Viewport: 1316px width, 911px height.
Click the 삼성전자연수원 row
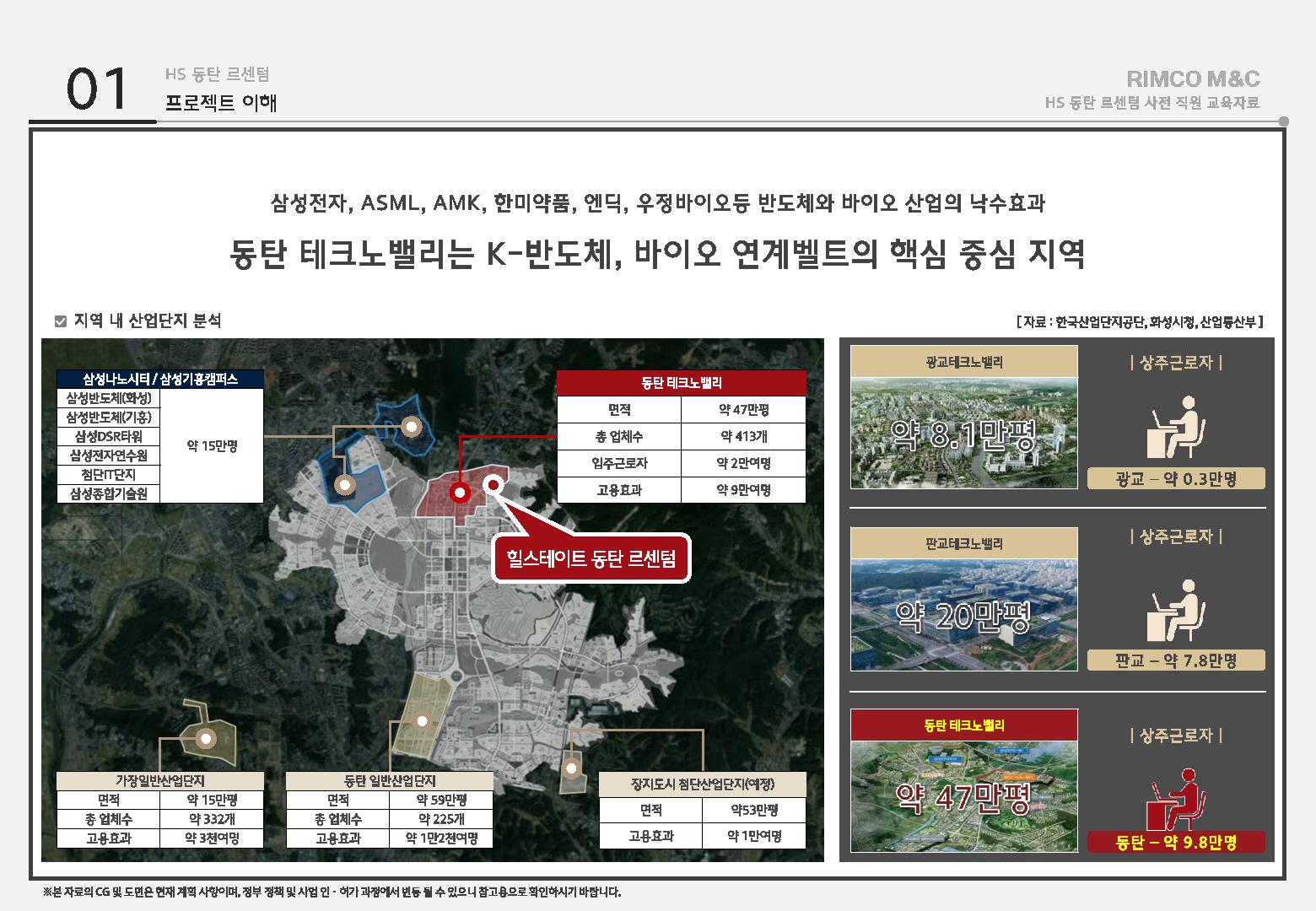pos(109,455)
